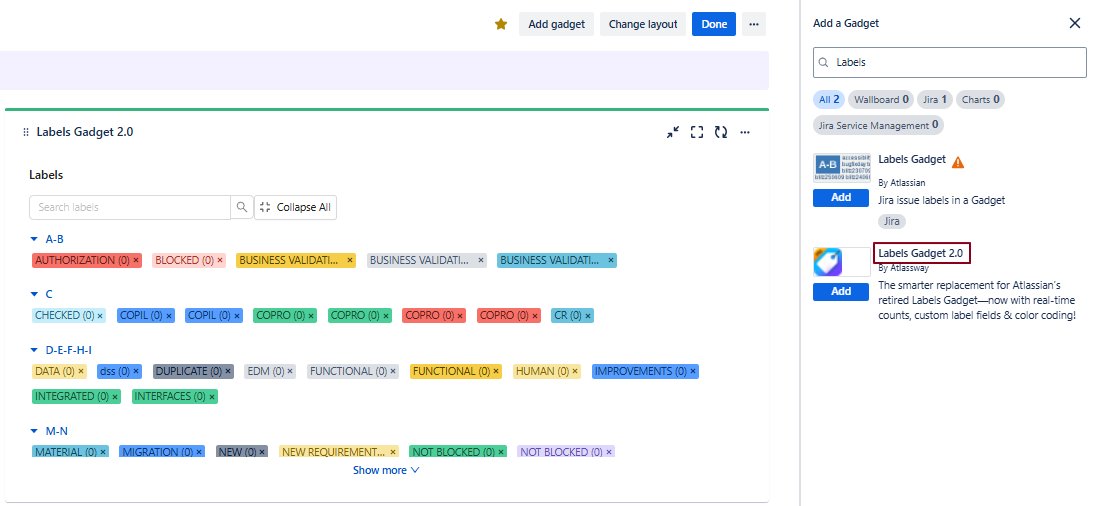Open Labels Gadget 2.0 more options menu
The image size is (1099, 506).
[745, 132]
